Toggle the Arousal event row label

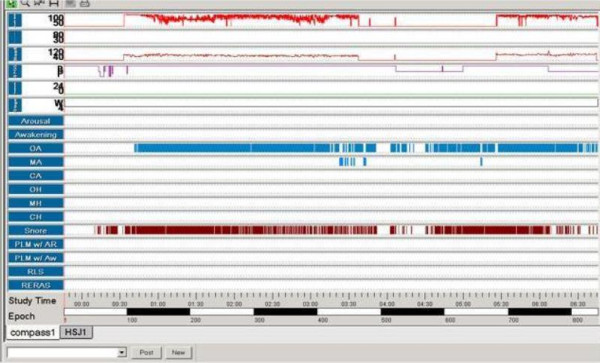[36, 121]
